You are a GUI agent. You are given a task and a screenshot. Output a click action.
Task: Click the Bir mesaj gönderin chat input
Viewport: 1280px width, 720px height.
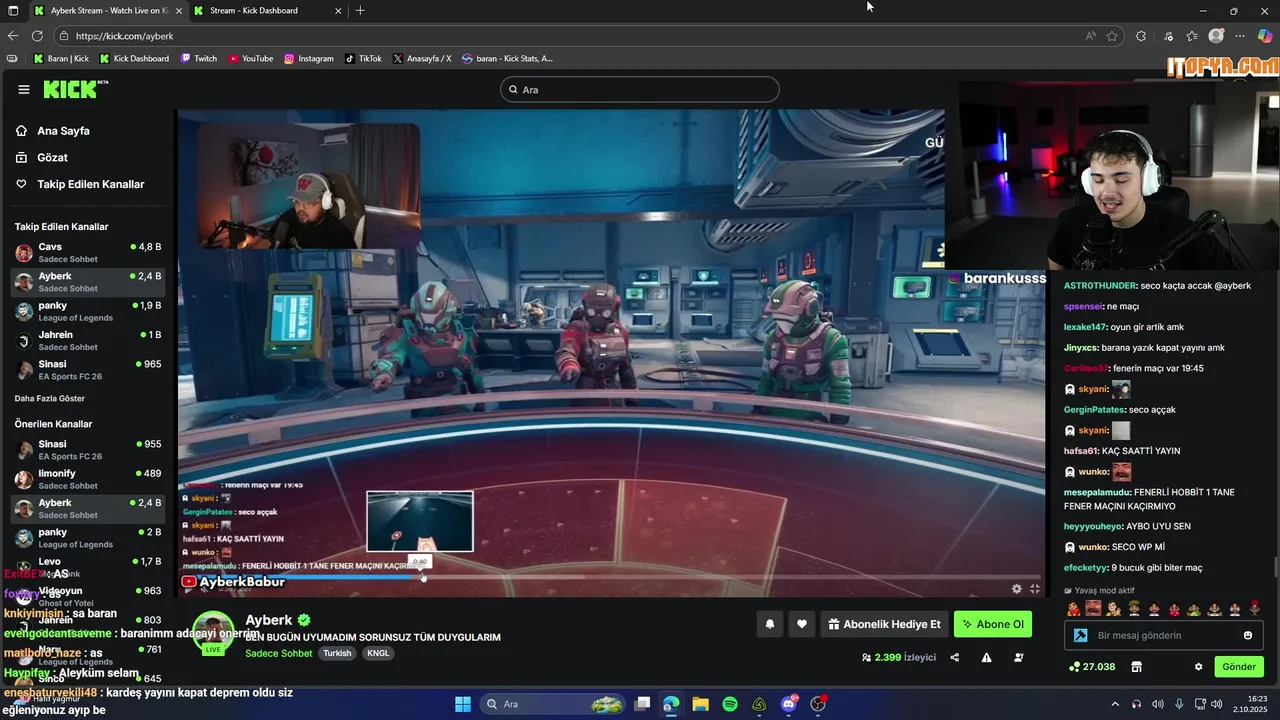click(x=1164, y=635)
